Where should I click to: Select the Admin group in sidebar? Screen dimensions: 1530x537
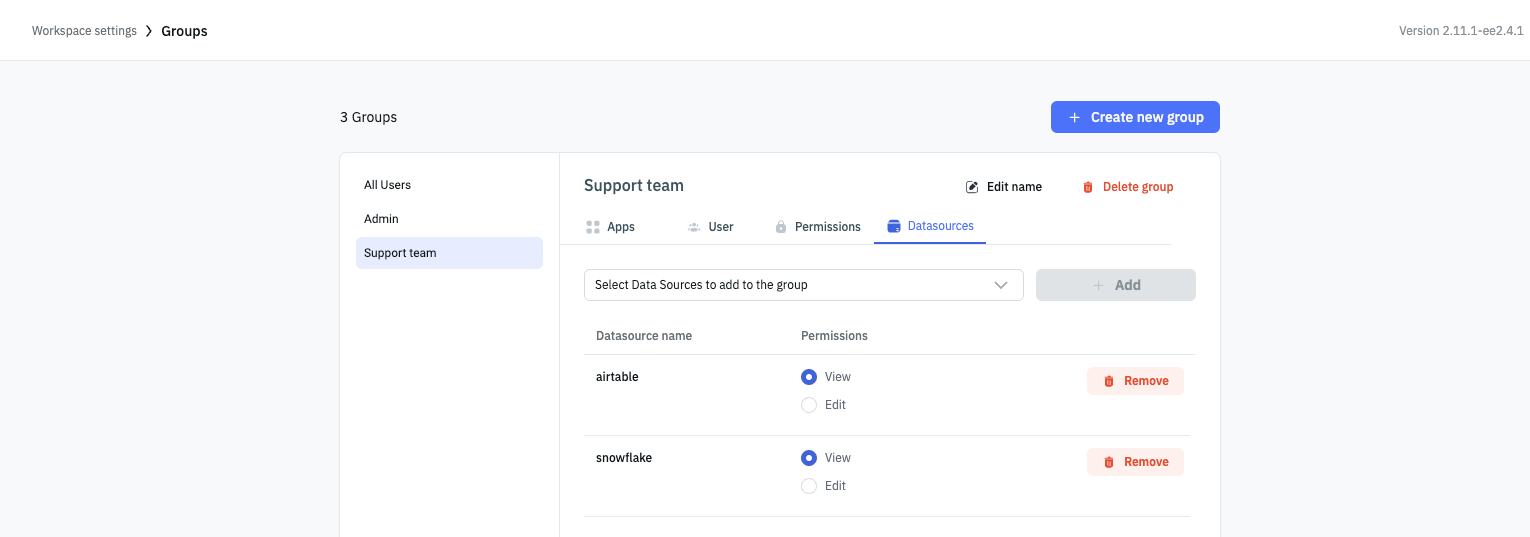pyautogui.click(x=381, y=219)
